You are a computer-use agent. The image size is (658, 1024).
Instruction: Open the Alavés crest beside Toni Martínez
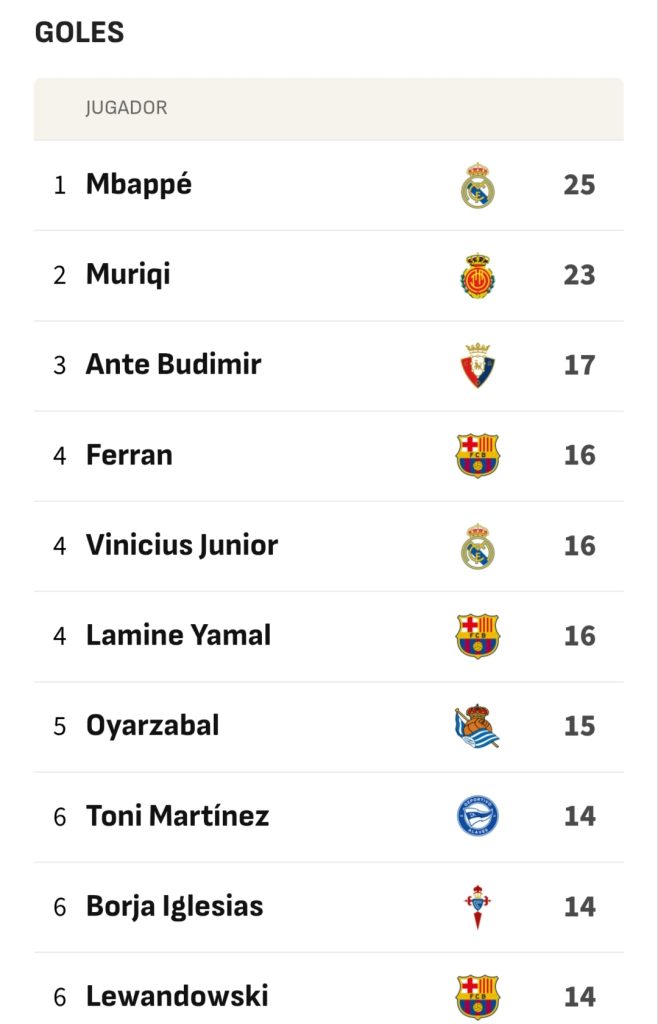(478, 816)
